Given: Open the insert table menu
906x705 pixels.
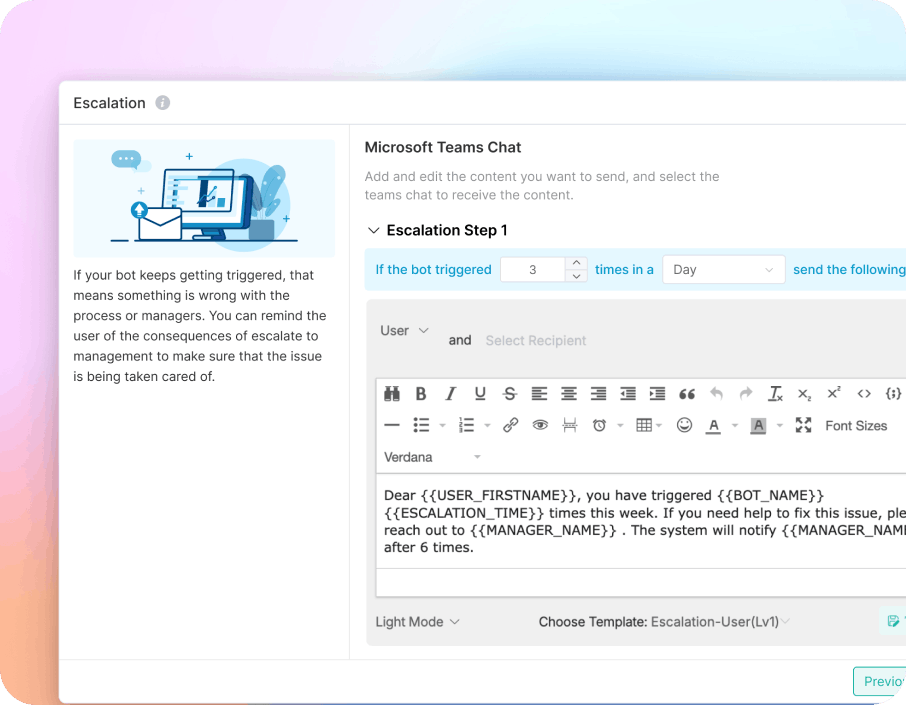Looking at the screenshot, I should 648,425.
